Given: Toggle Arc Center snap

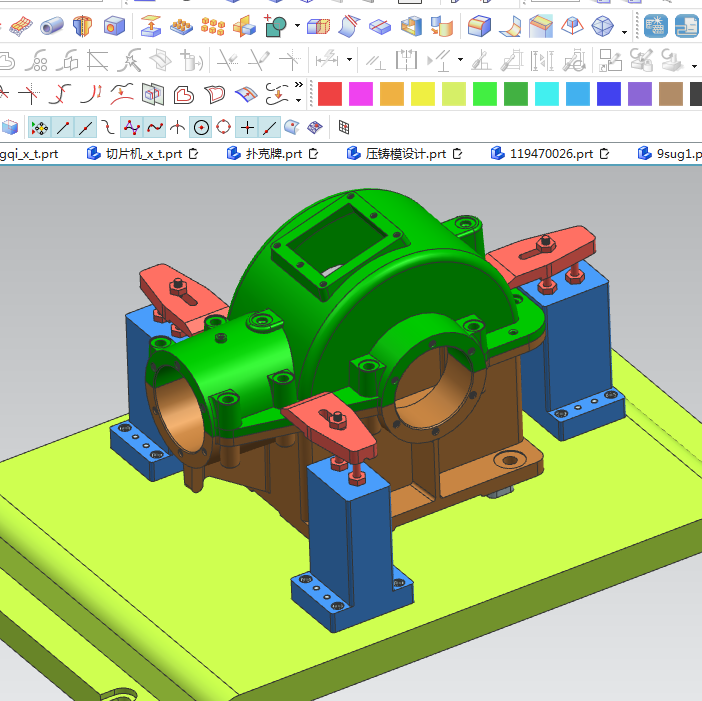Looking at the screenshot, I should point(201,128).
